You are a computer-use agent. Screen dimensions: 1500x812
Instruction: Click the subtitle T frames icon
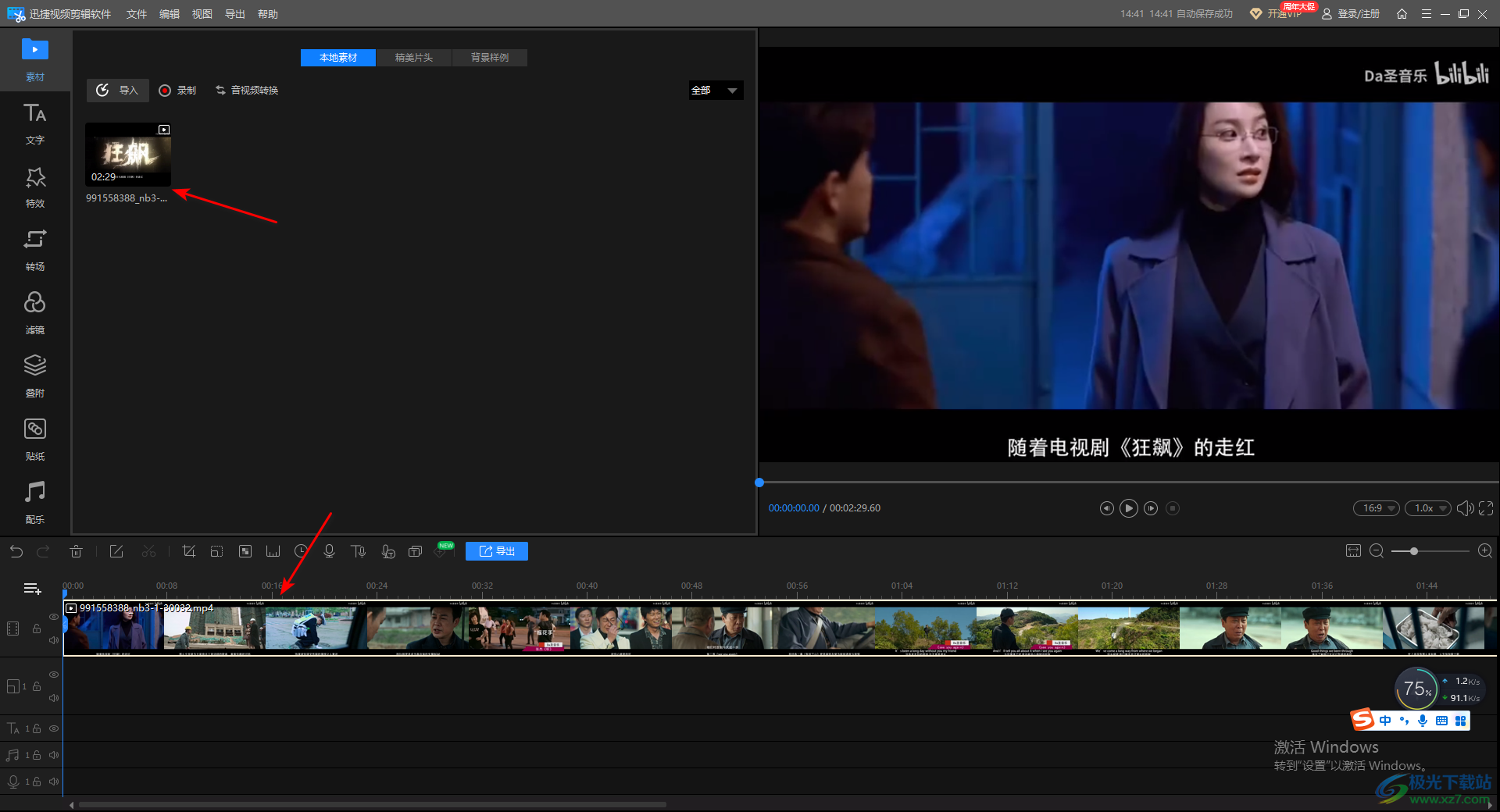click(415, 551)
